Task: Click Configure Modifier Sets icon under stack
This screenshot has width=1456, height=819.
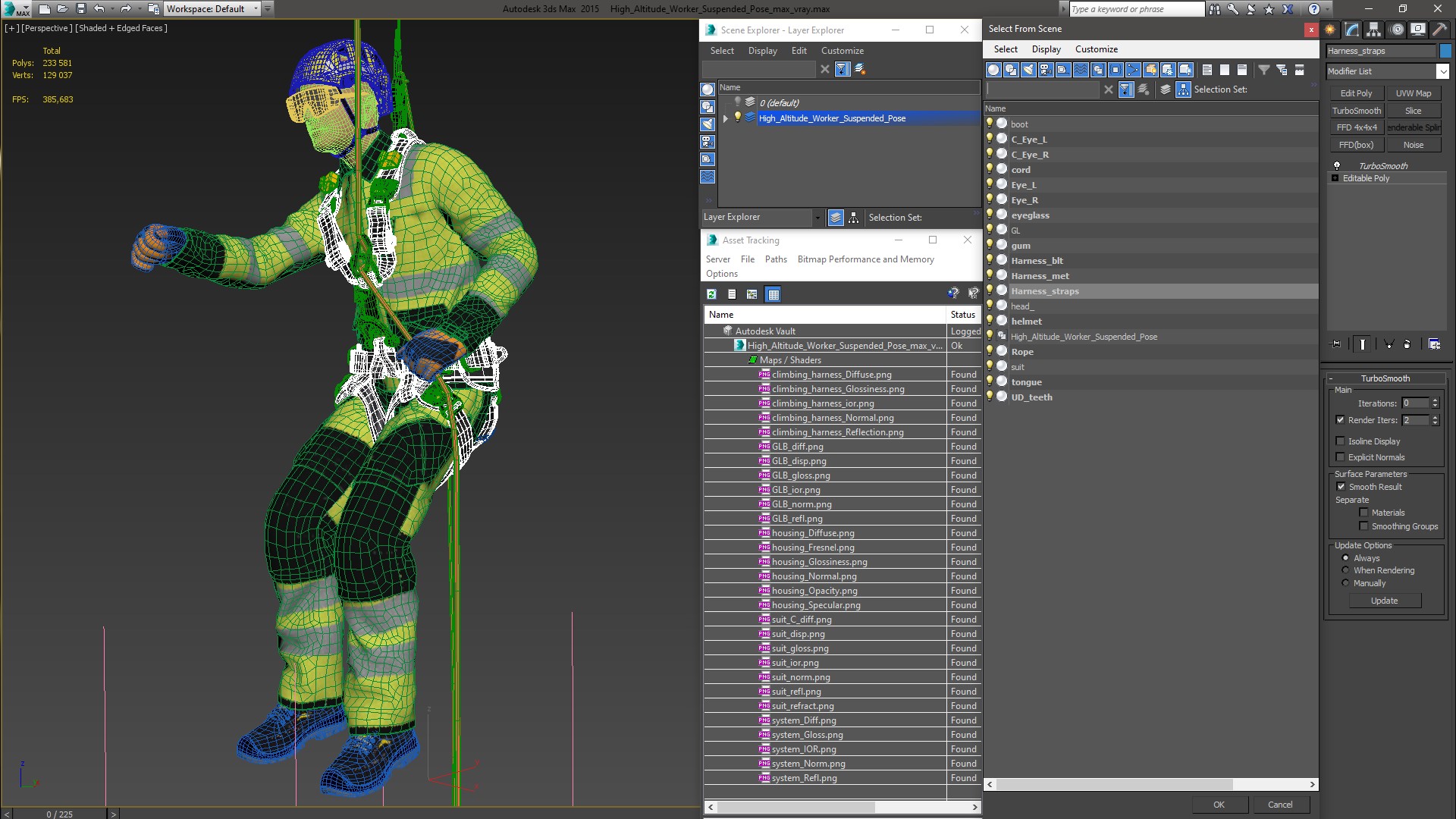Action: (1434, 344)
